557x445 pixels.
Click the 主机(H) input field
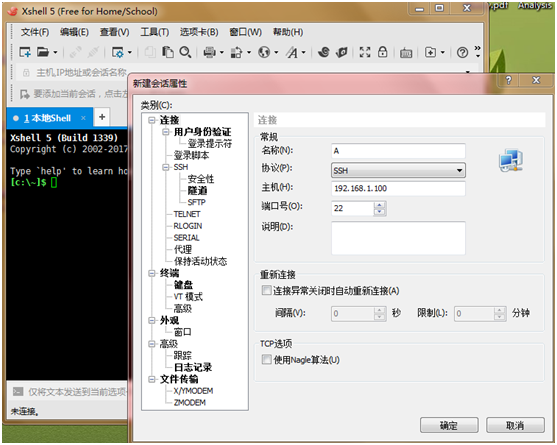[x=398, y=189]
